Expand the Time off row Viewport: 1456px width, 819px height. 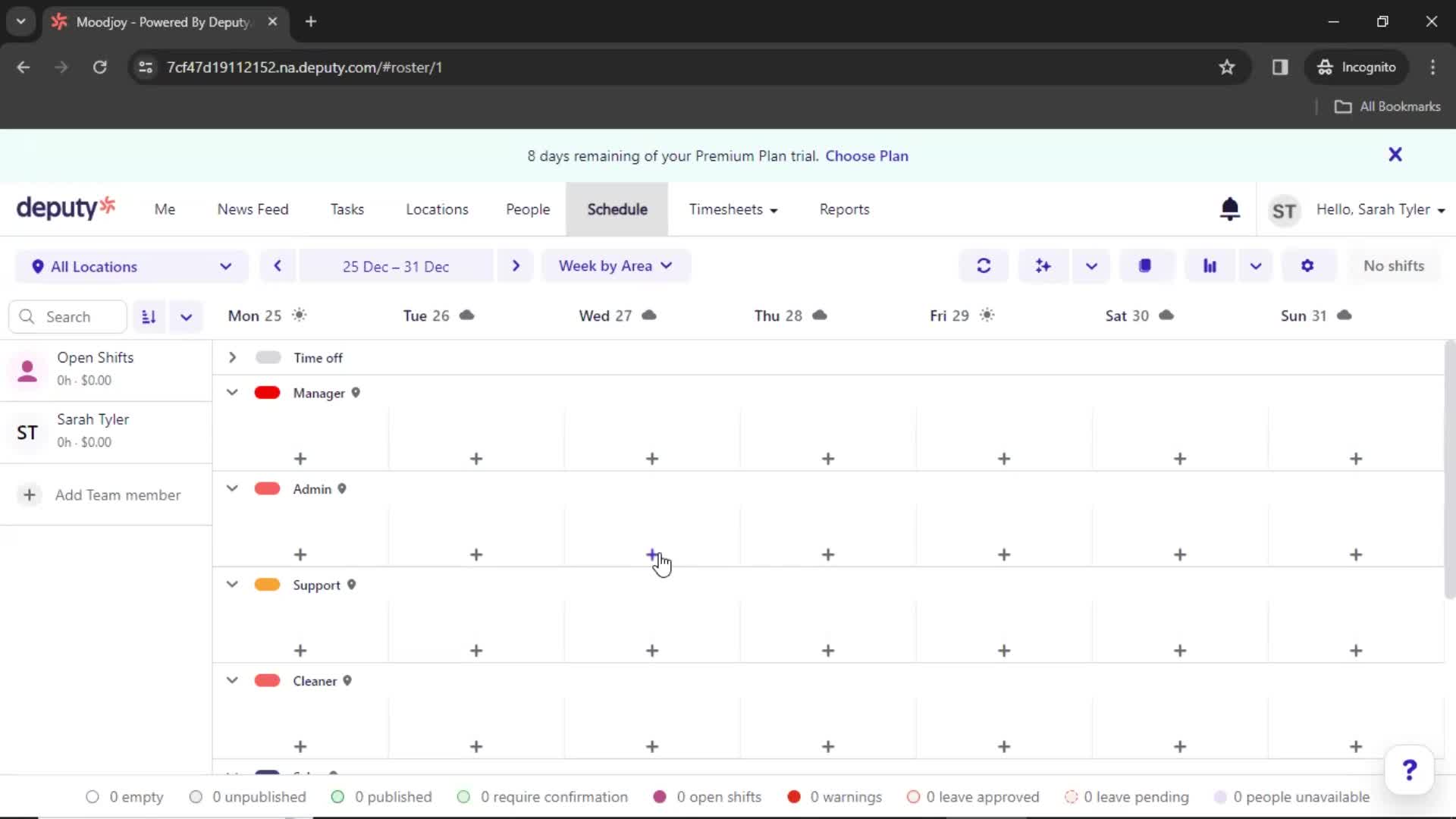click(x=232, y=357)
